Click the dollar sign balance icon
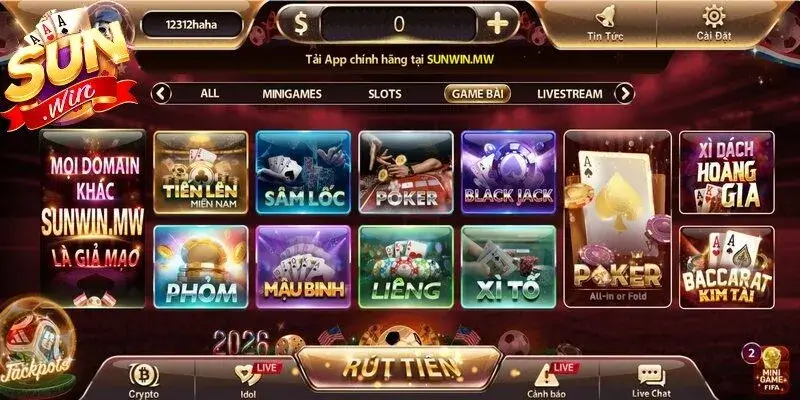Viewport: 800px width, 400px height. (x=301, y=24)
